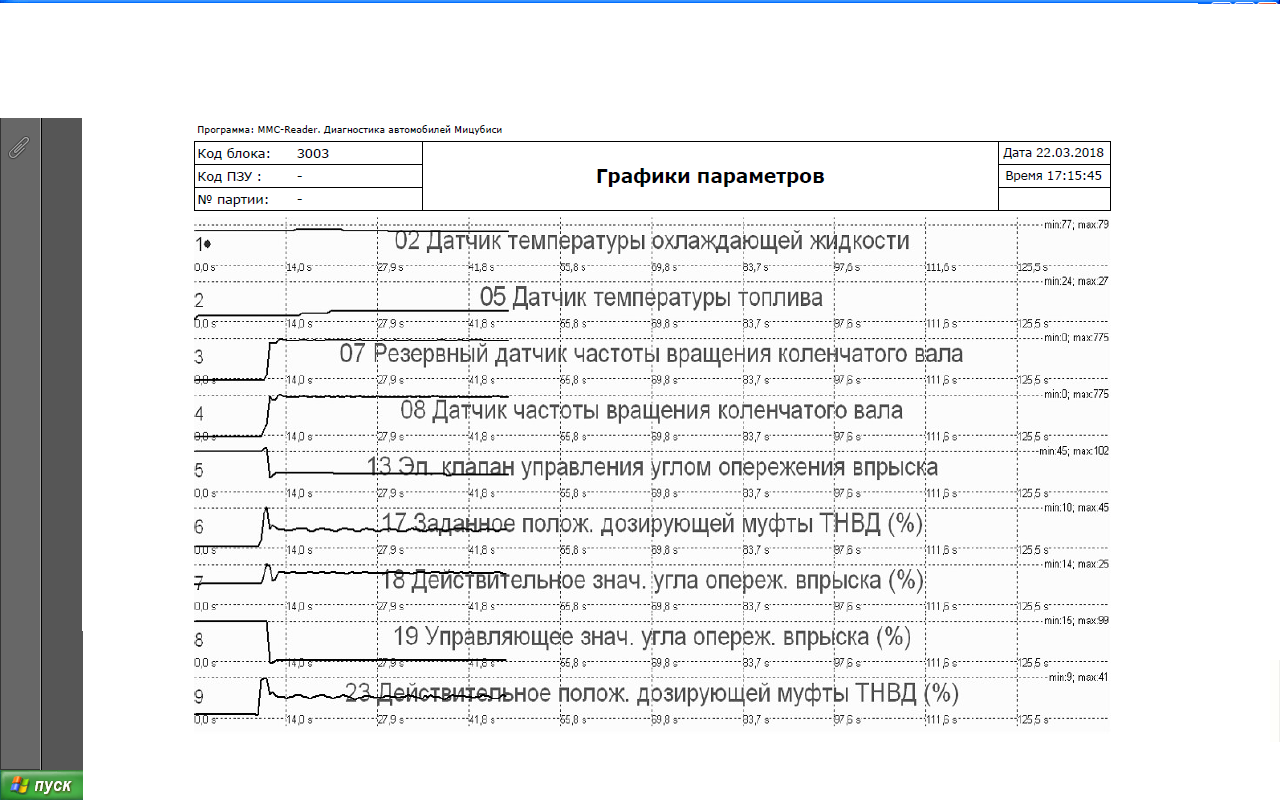Click the № партии row

[x=307, y=199]
